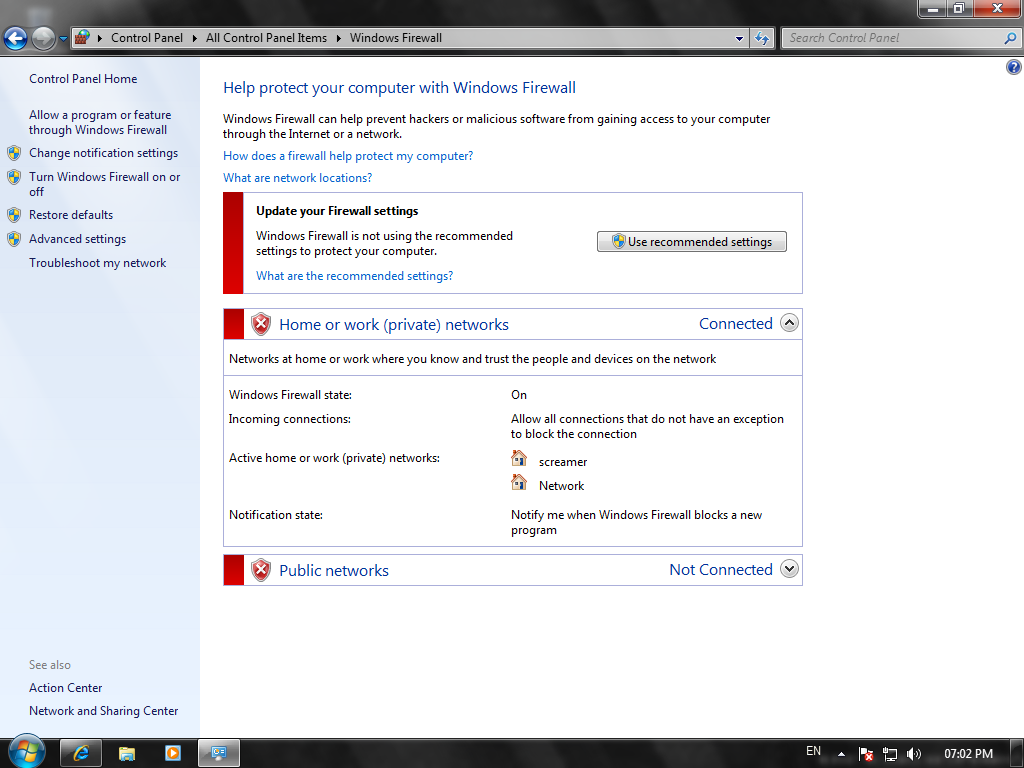
Task: Click the firewall icon in address bar
Action: (82, 38)
